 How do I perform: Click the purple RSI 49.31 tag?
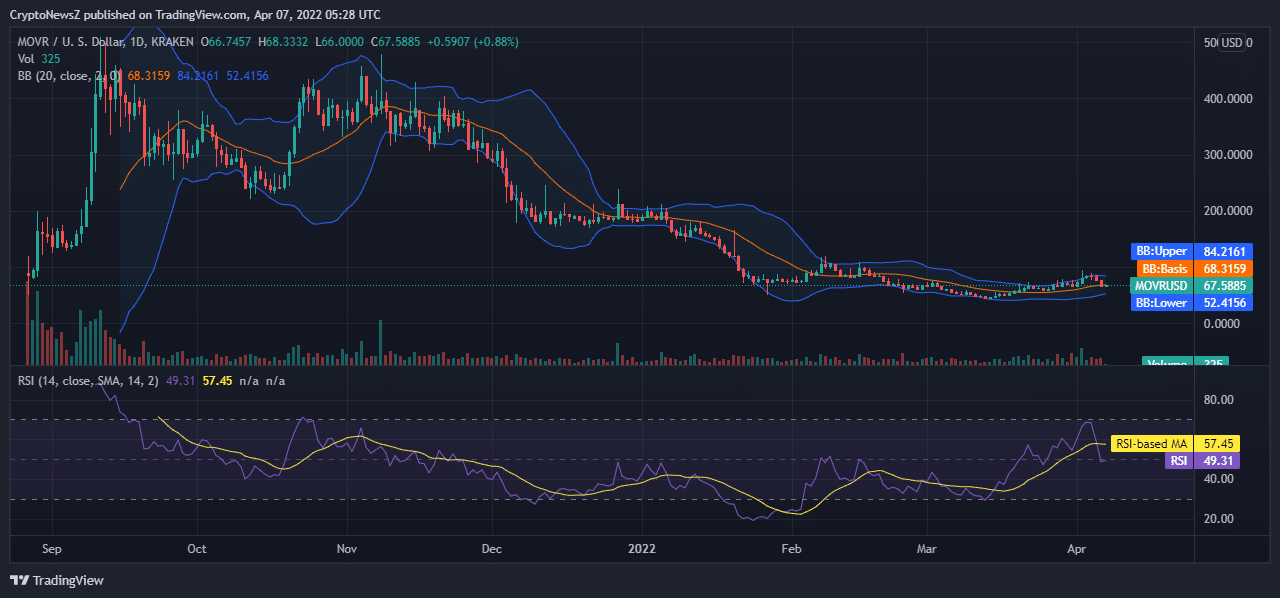[1203, 460]
